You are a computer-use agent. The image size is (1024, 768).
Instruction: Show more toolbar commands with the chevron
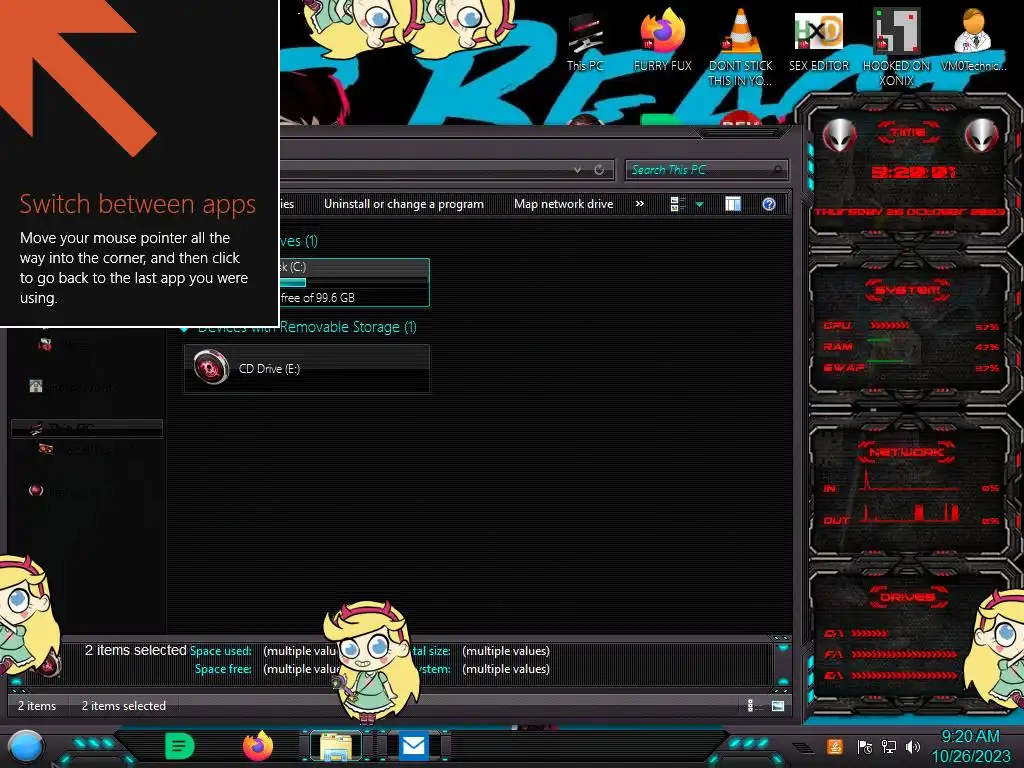pos(640,204)
